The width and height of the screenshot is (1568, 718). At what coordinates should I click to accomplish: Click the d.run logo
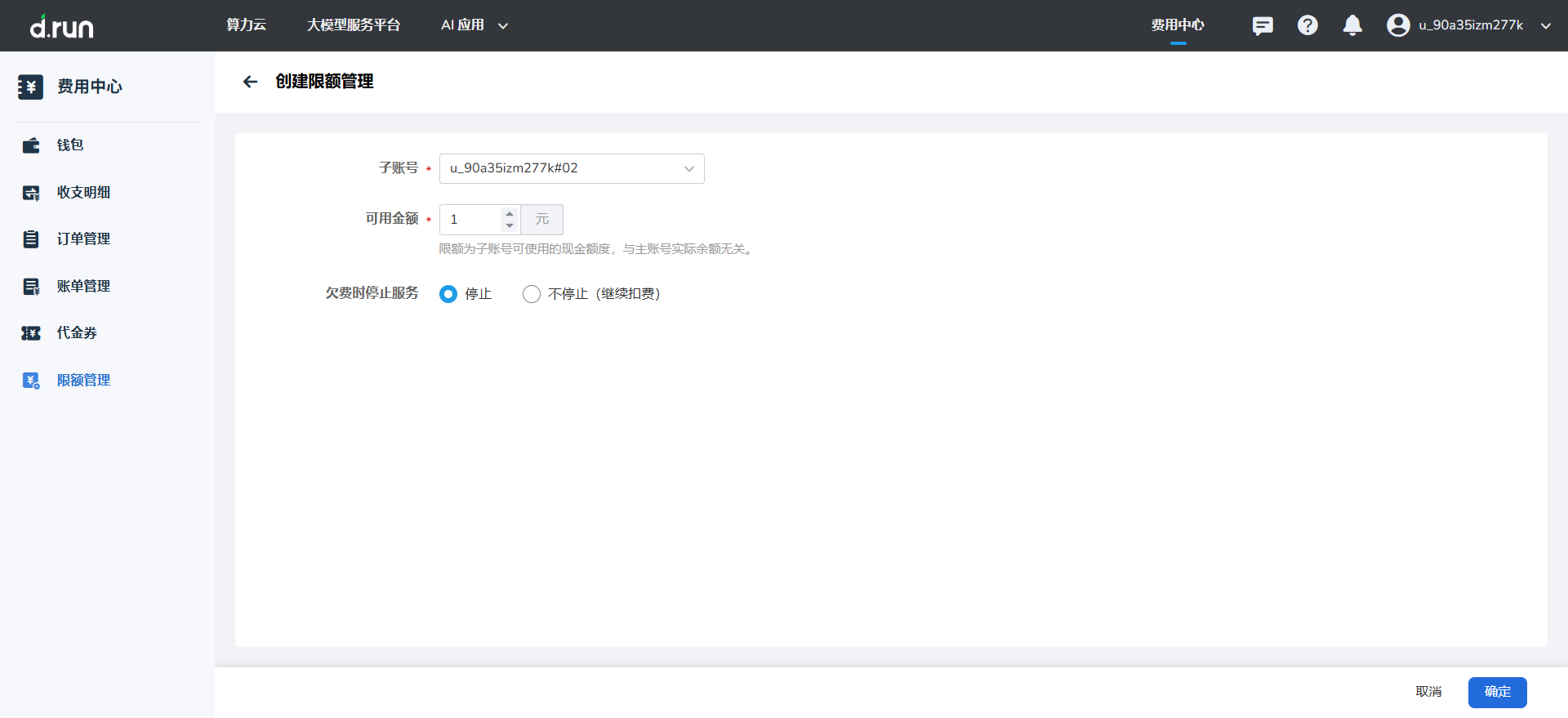[x=62, y=27]
